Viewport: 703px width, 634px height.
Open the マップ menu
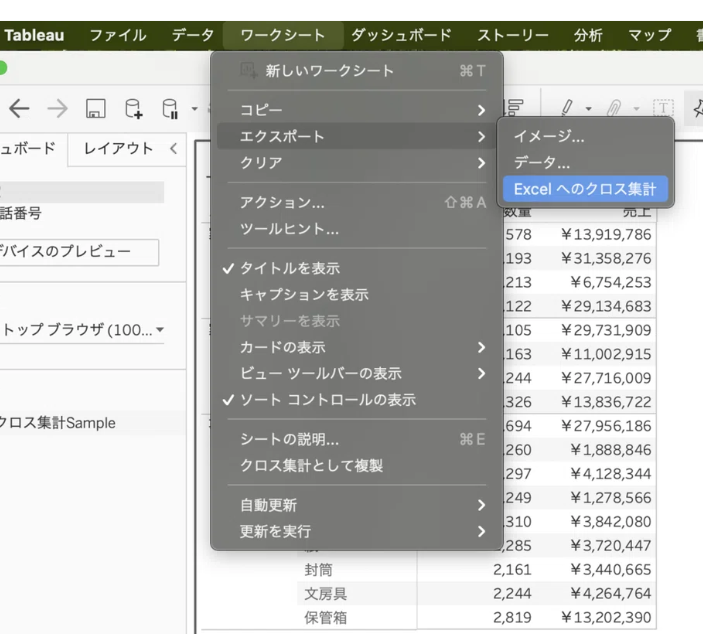(x=650, y=35)
